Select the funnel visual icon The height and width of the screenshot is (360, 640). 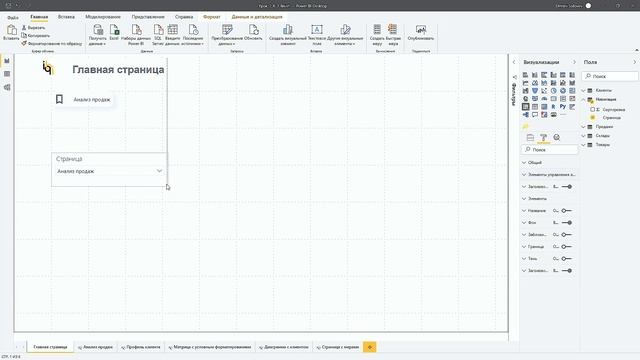[x=535, y=91]
